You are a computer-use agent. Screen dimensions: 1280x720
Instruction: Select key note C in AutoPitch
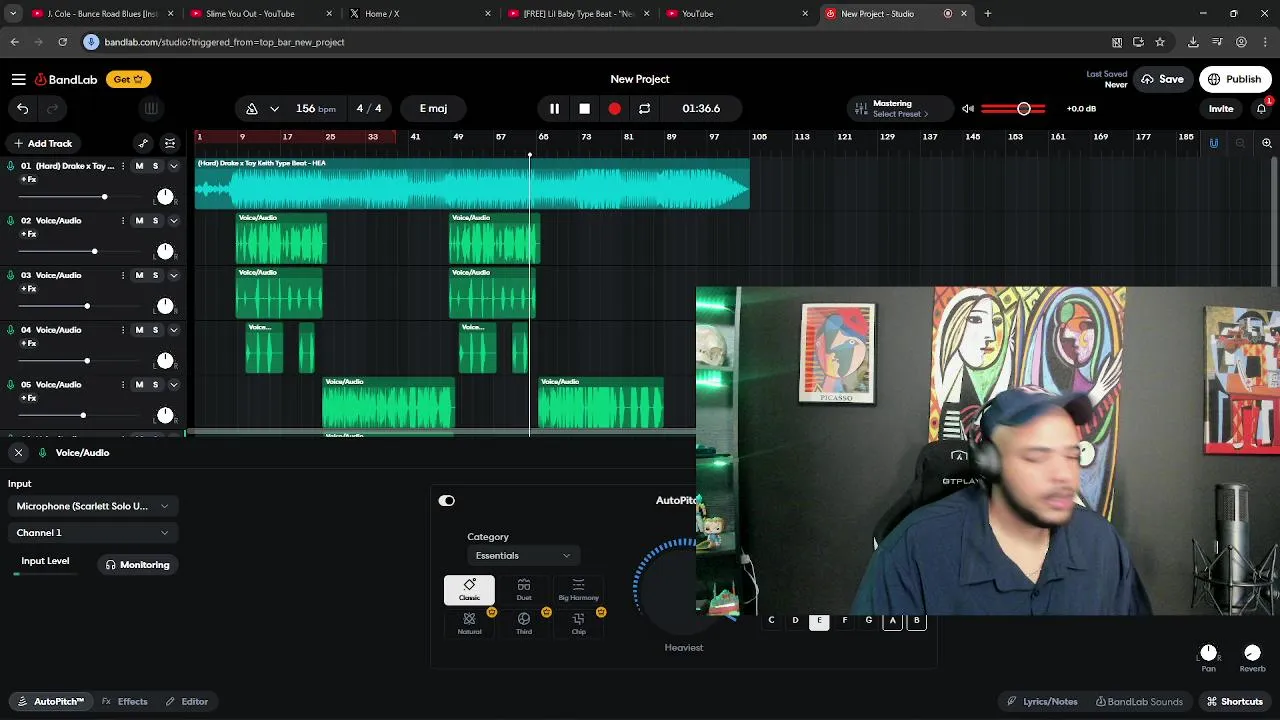point(771,621)
